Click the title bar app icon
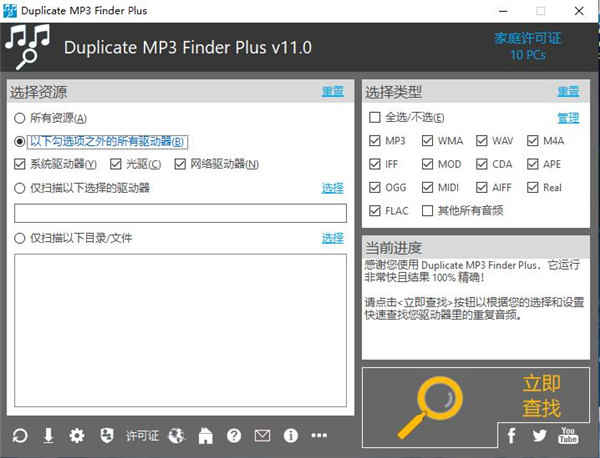The width and height of the screenshot is (600, 458). click(x=10, y=11)
